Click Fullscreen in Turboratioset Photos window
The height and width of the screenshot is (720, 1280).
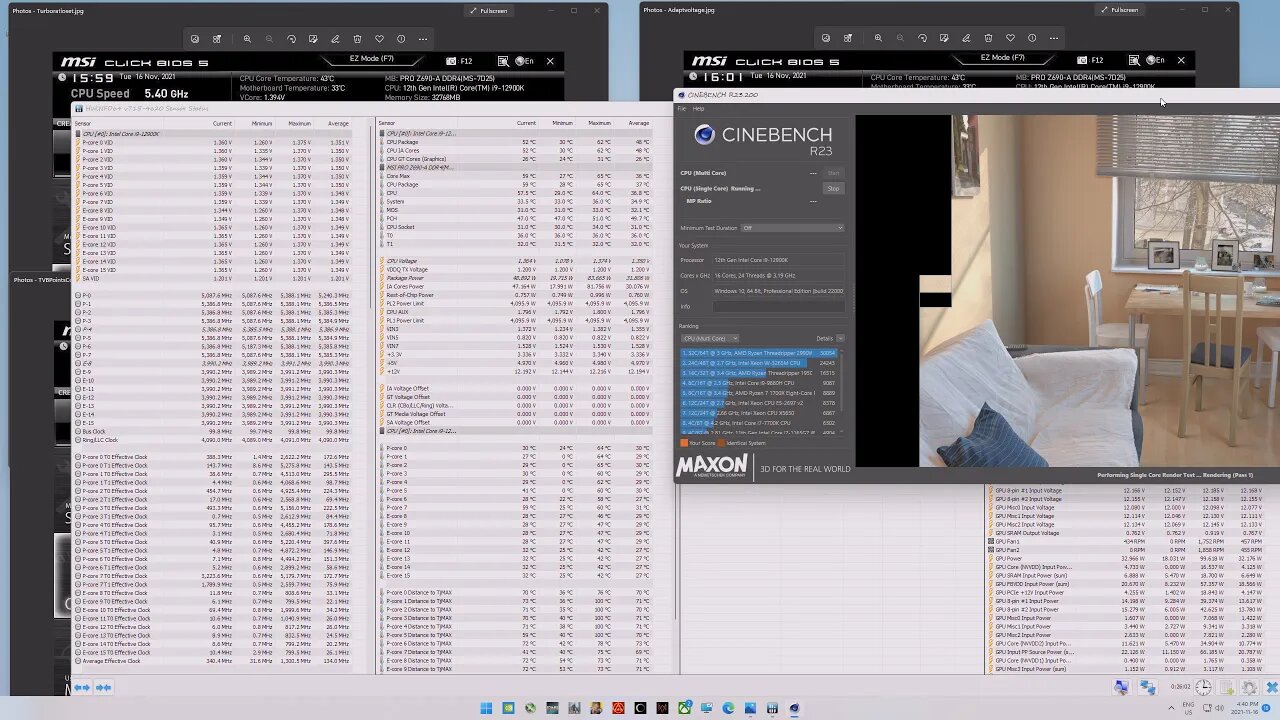click(488, 10)
